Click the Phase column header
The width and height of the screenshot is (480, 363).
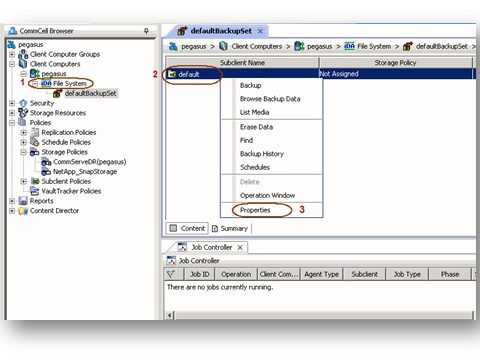pyautogui.click(x=450, y=274)
